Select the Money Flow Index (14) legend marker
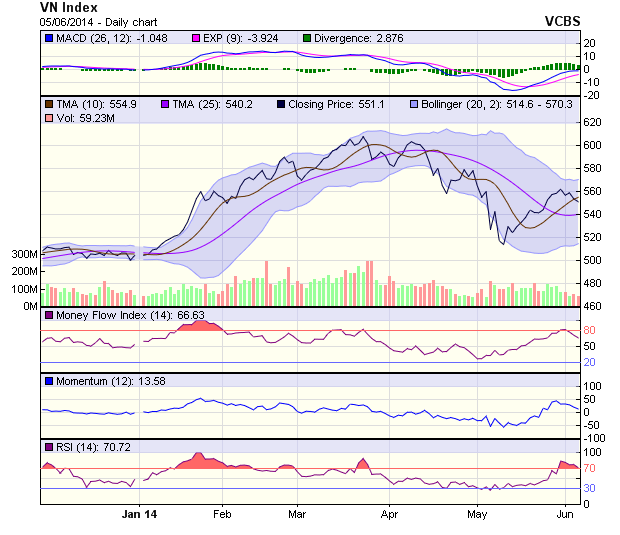The width and height of the screenshot is (620, 535). [x=49, y=315]
